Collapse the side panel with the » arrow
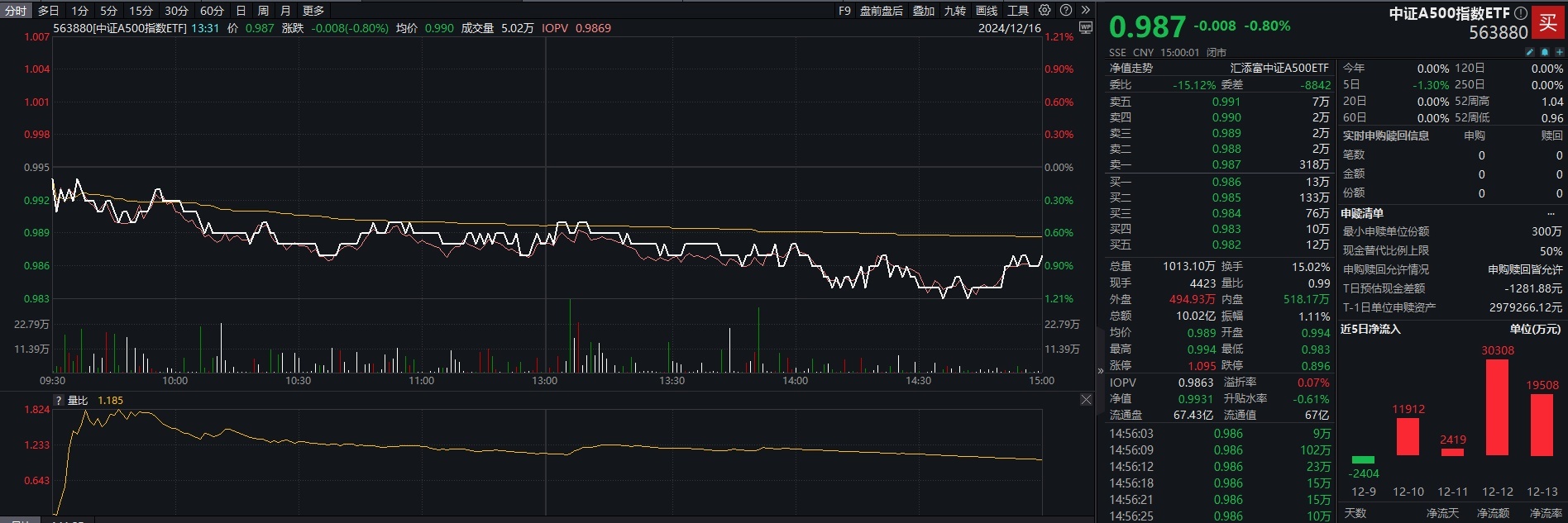The image size is (1568, 523). (1101, 371)
